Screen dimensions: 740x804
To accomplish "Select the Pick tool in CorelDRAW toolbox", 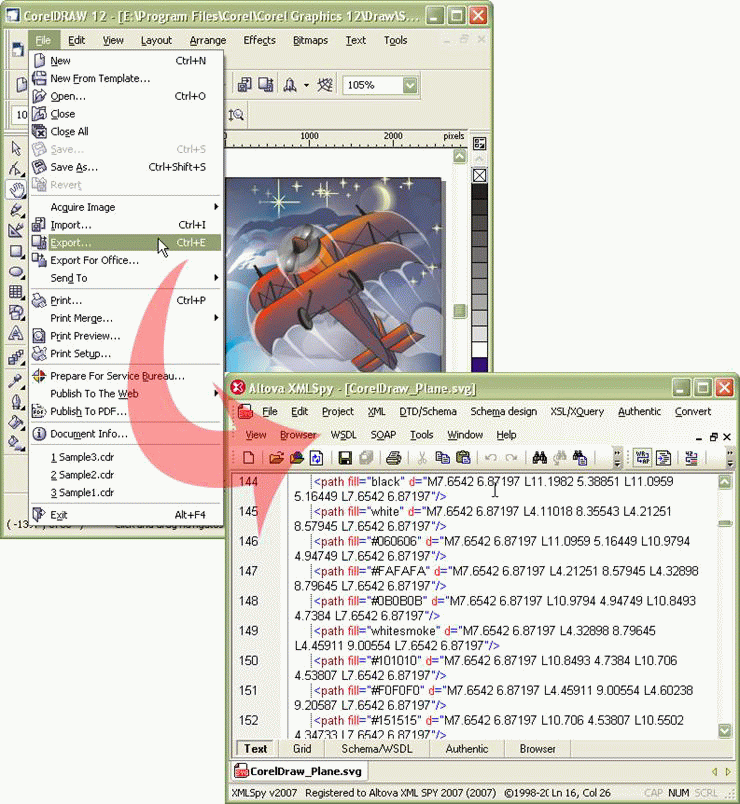I will 16,148.
